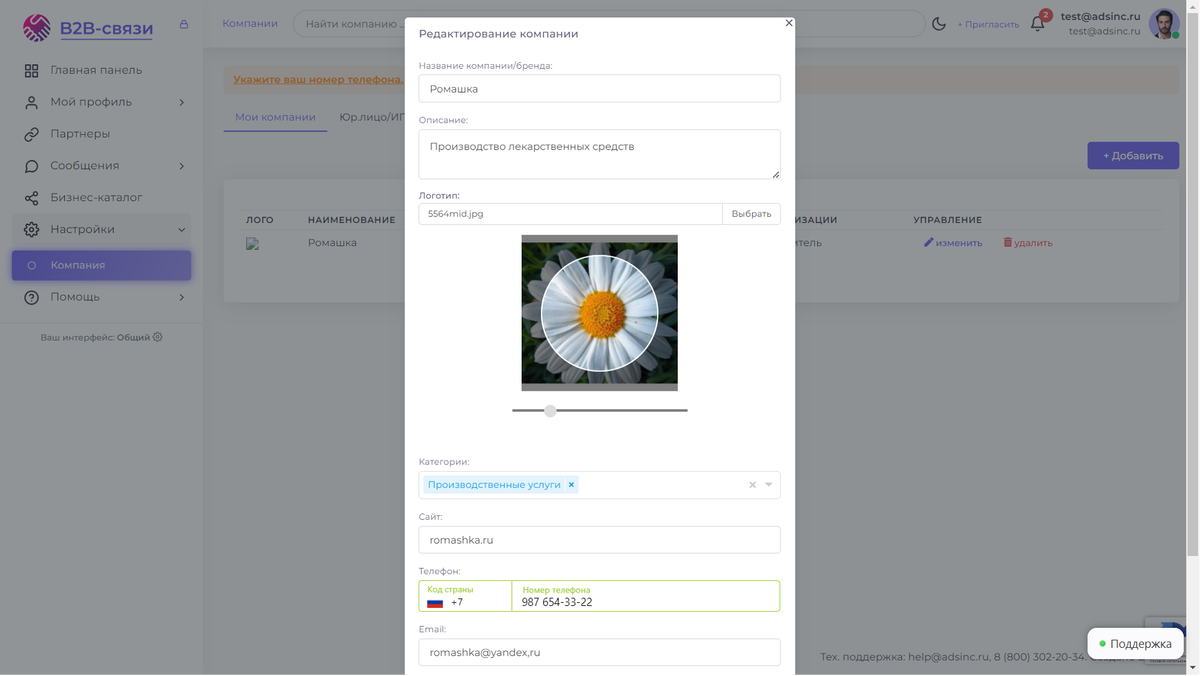Open Главная панель dashboard icon
Screen dimensions: 1200x676
pyautogui.click(x=32, y=71)
